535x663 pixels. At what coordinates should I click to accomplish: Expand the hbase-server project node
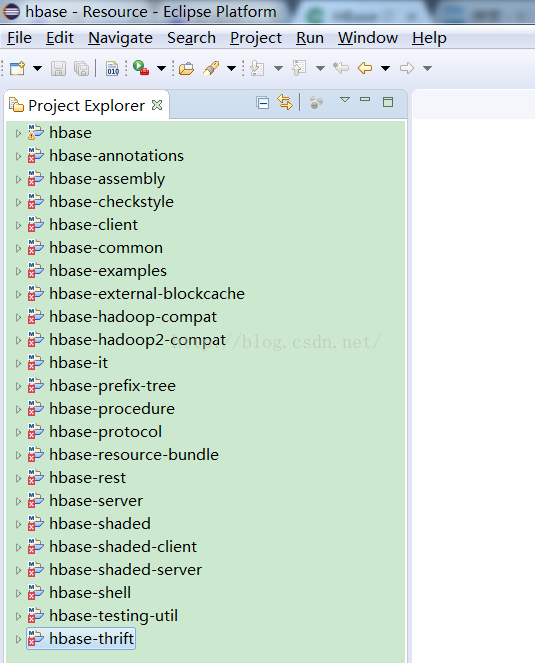(18, 501)
